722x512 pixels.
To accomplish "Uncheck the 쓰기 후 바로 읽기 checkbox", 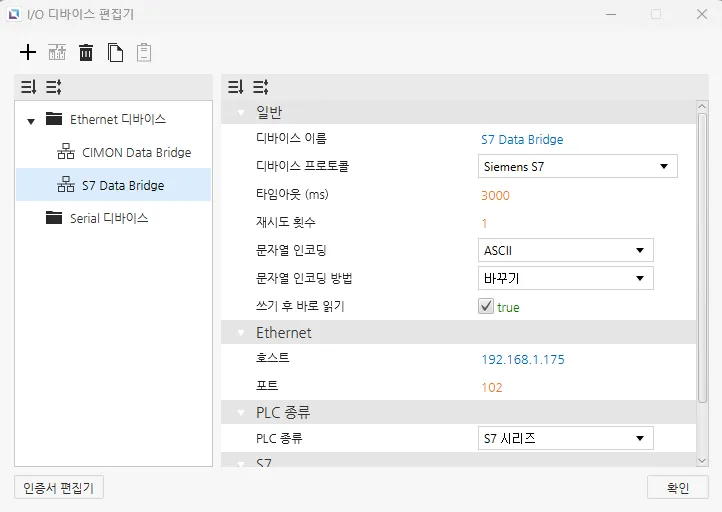I will click(x=486, y=307).
